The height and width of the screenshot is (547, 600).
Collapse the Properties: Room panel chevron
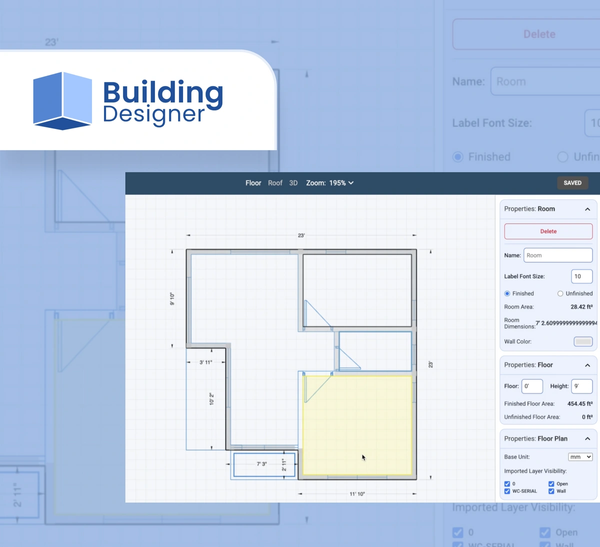(x=587, y=209)
